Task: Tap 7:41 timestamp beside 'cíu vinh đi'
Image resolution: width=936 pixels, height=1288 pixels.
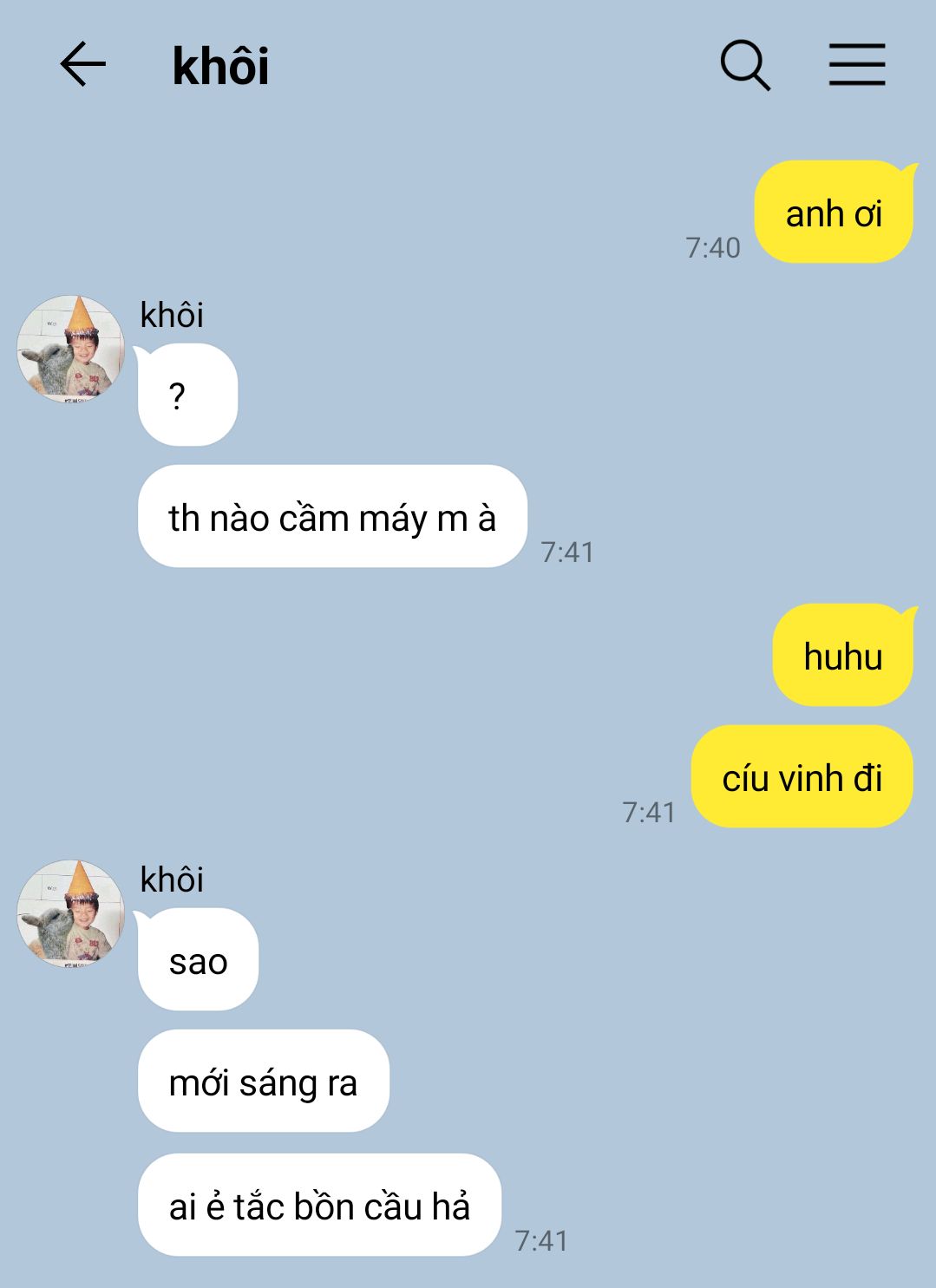Action: pyautogui.click(x=649, y=813)
